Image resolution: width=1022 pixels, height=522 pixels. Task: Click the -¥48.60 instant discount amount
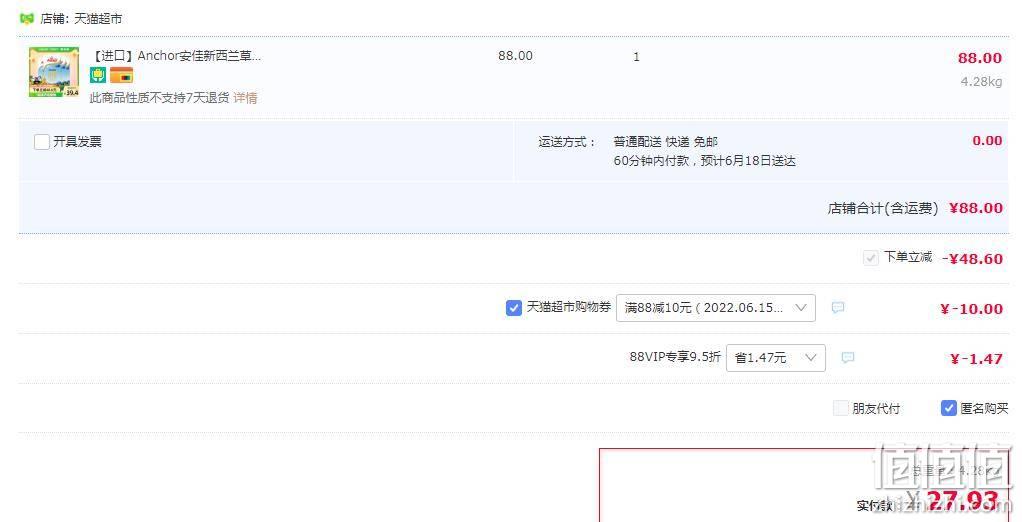coord(972,259)
